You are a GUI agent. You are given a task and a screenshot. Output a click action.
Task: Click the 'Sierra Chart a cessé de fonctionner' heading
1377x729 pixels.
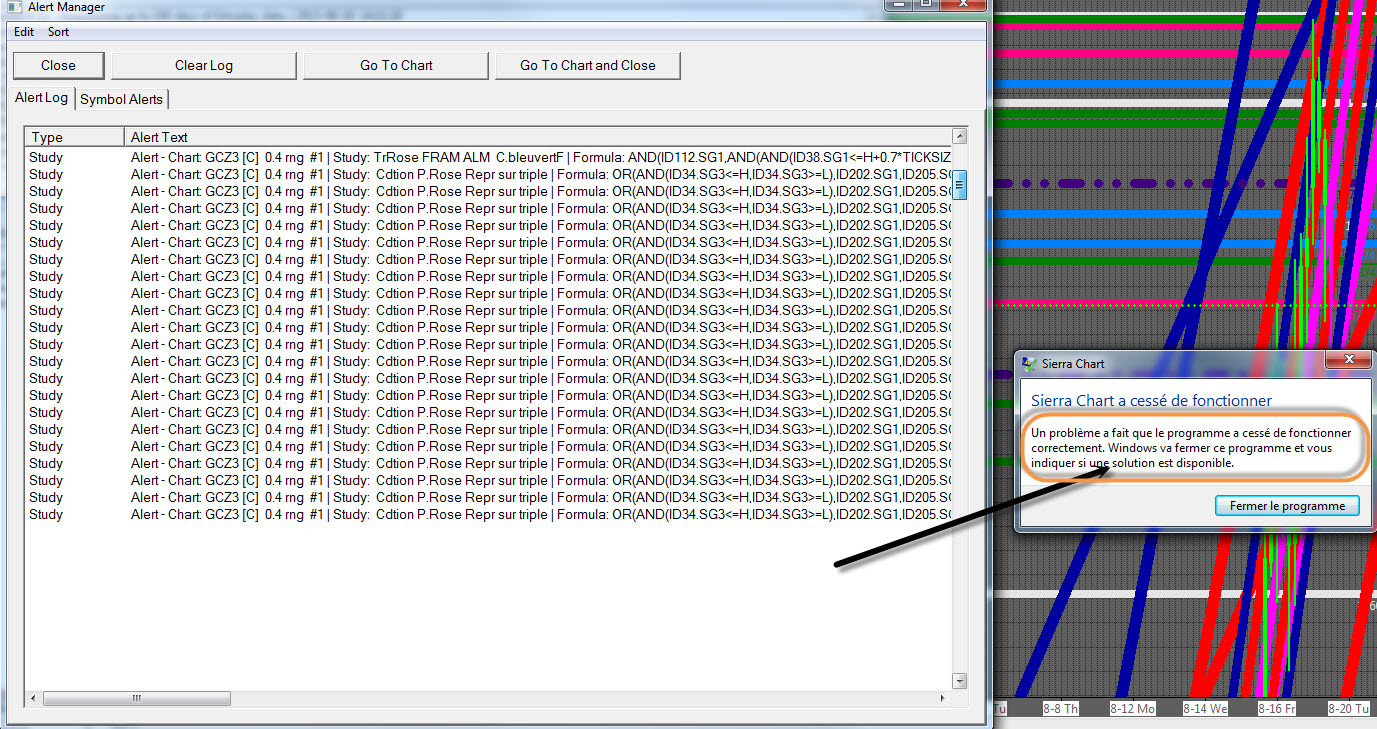coord(1151,401)
